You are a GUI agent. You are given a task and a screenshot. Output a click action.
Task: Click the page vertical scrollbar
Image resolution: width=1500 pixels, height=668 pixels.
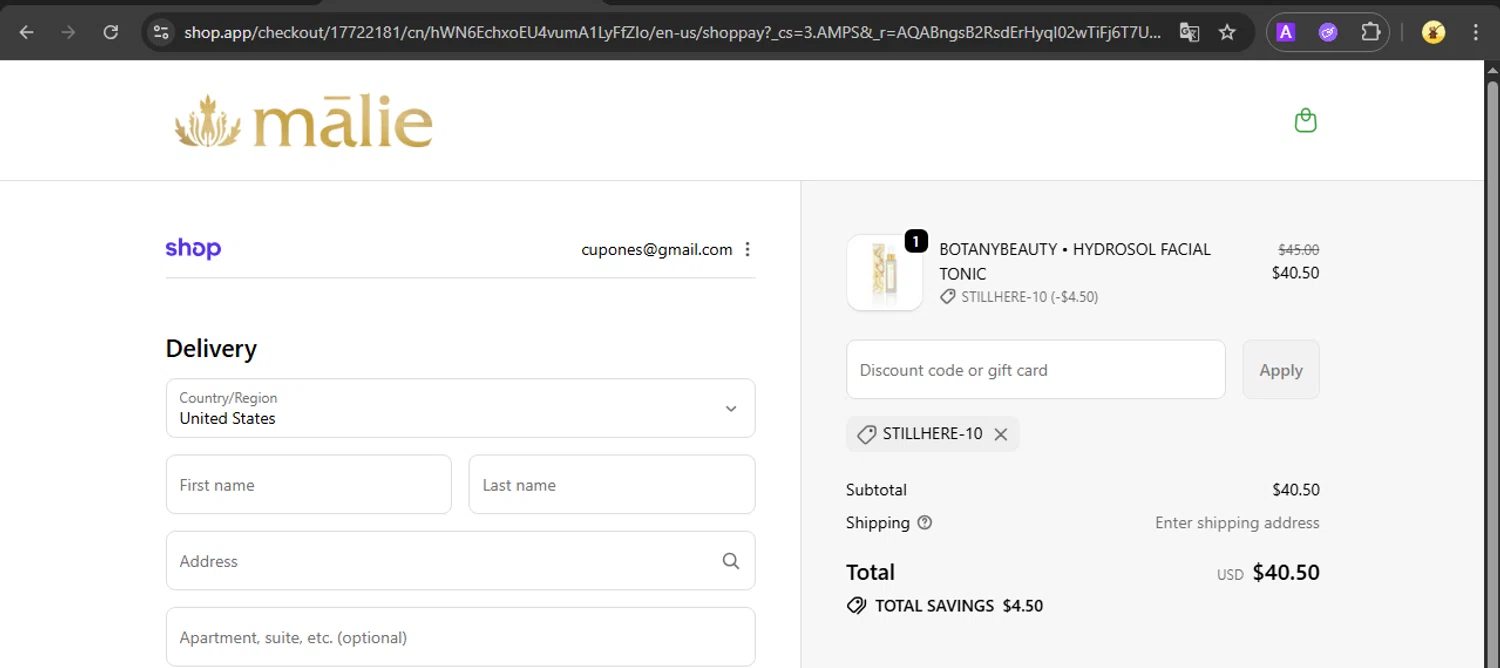click(1492, 364)
